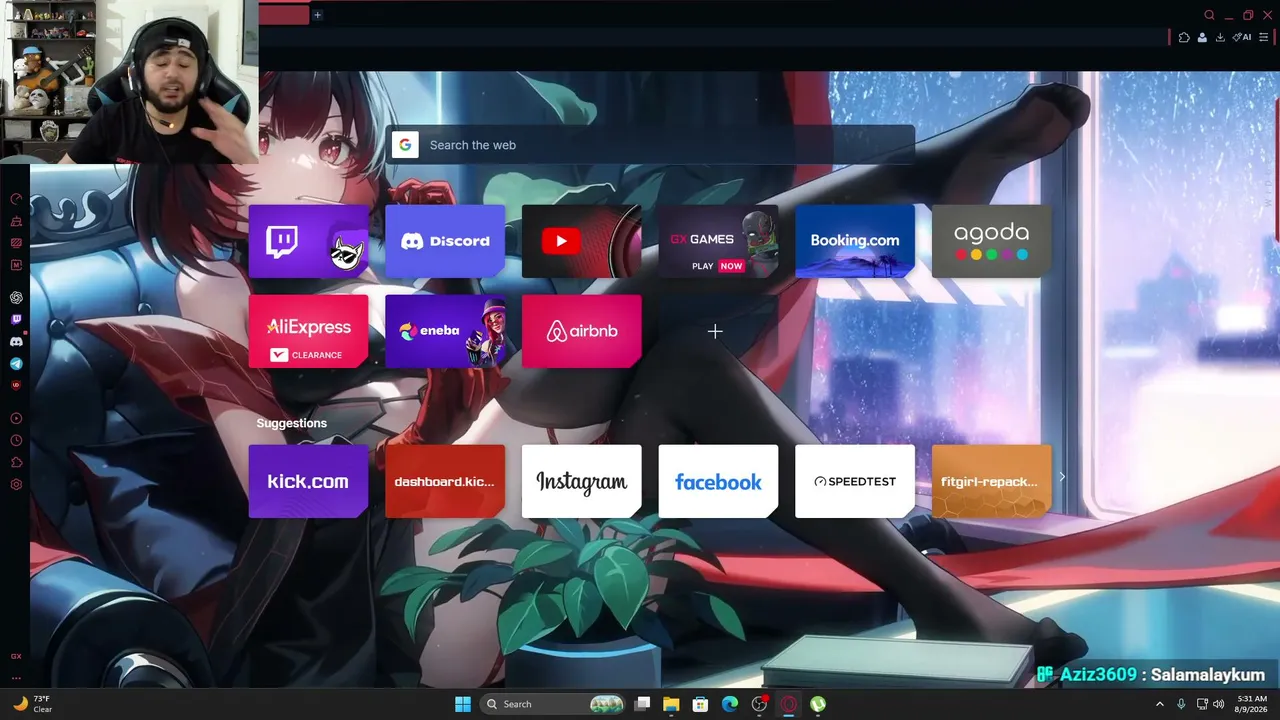Open the Windows Start menu
The width and height of the screenshot is (1280, 720).
point(463,704)
